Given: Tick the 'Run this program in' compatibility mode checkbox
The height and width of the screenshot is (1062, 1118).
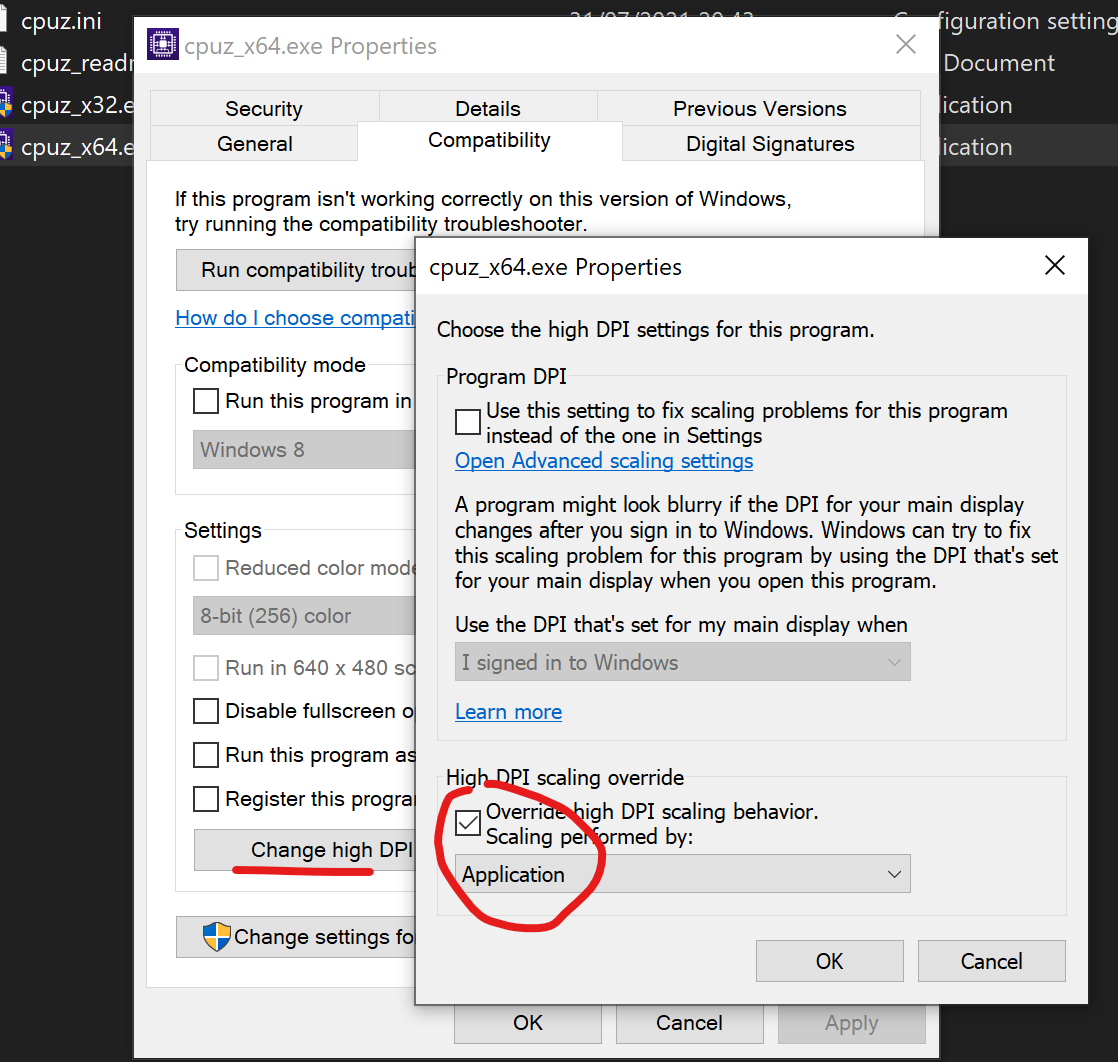Looking at the screenshot, I should pyautogui.click(x=206, y=401).
